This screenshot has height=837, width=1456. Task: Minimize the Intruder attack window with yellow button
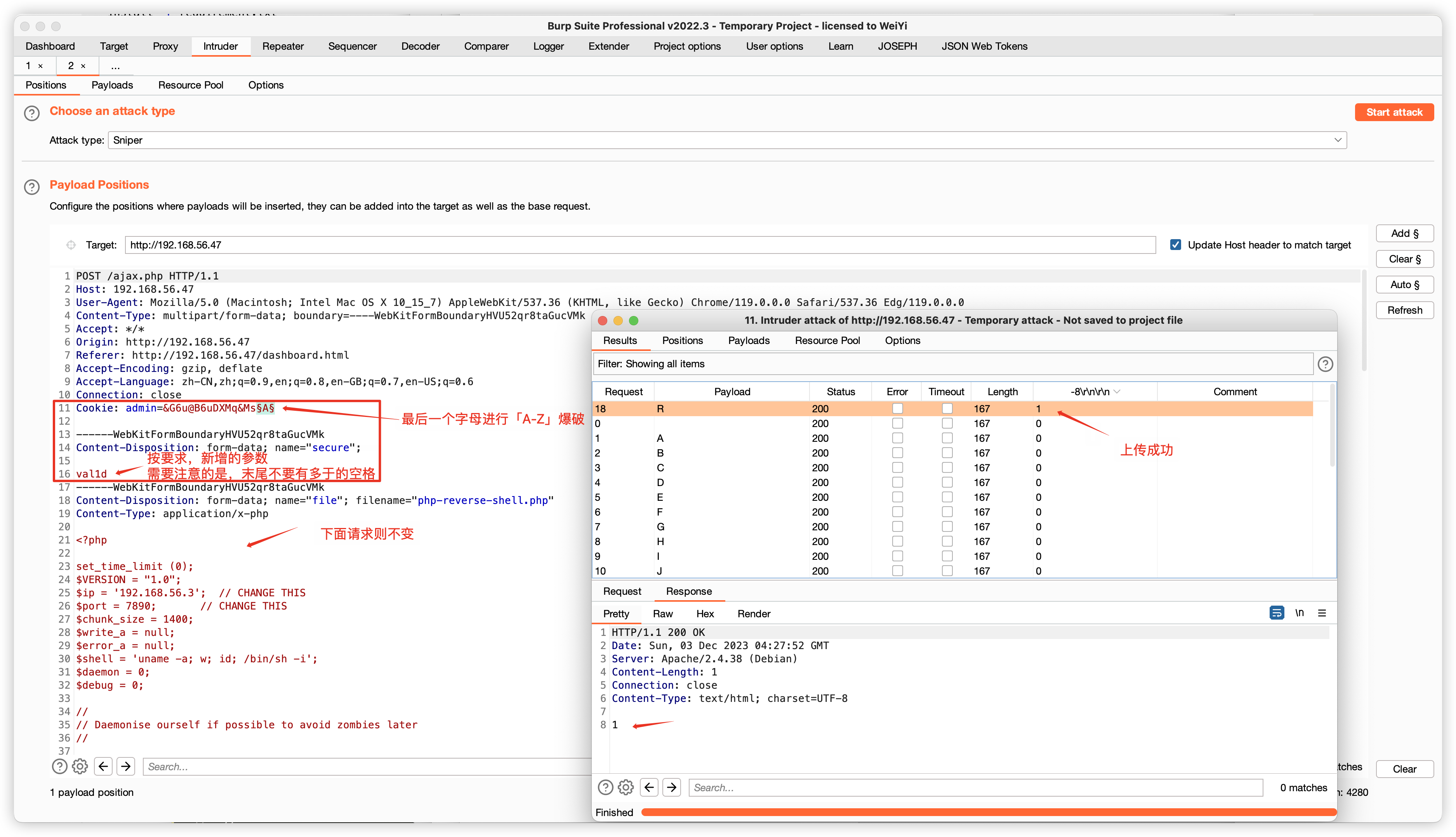tap(618, 320)
